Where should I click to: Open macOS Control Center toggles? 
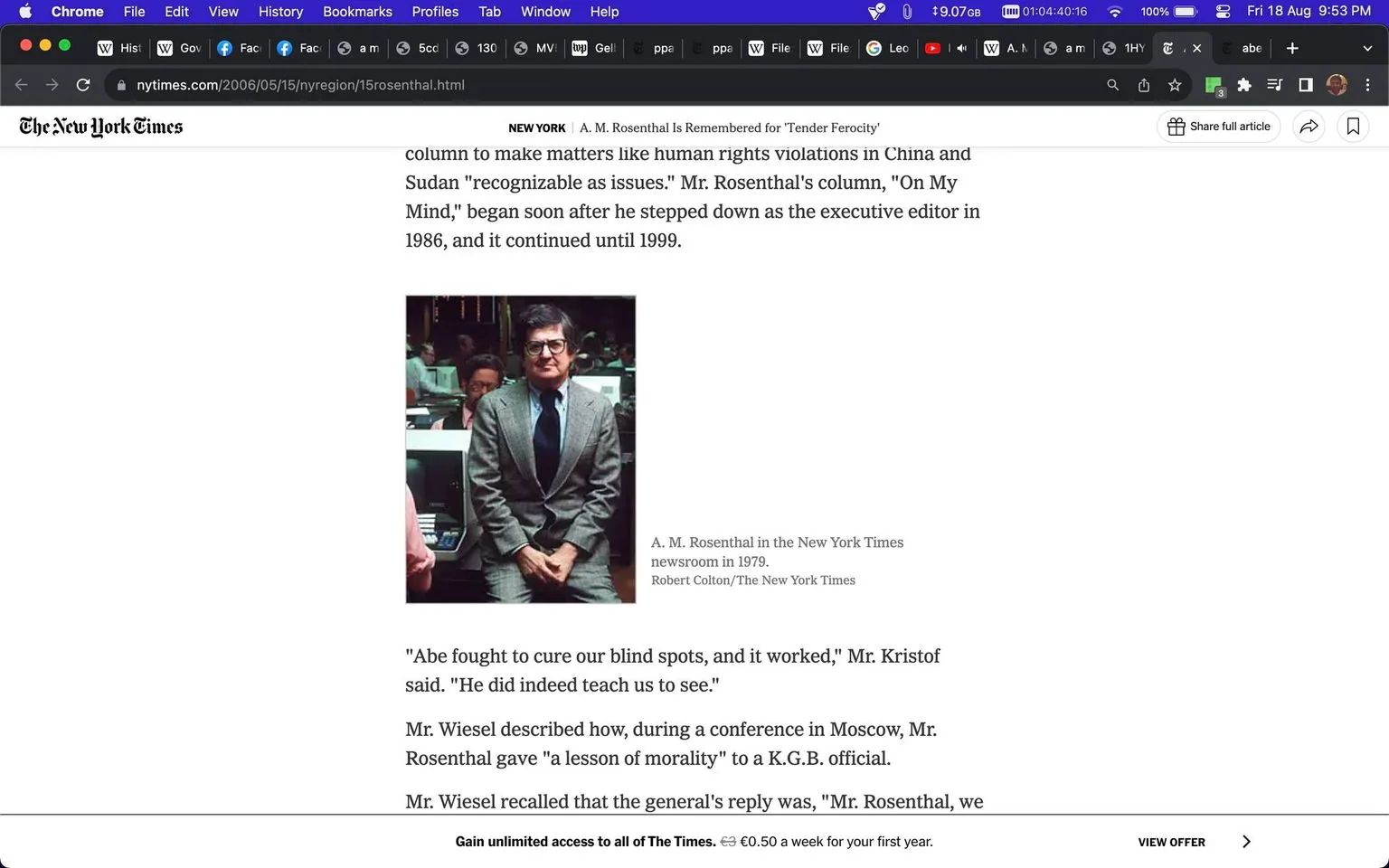(x=1223, y=12)
